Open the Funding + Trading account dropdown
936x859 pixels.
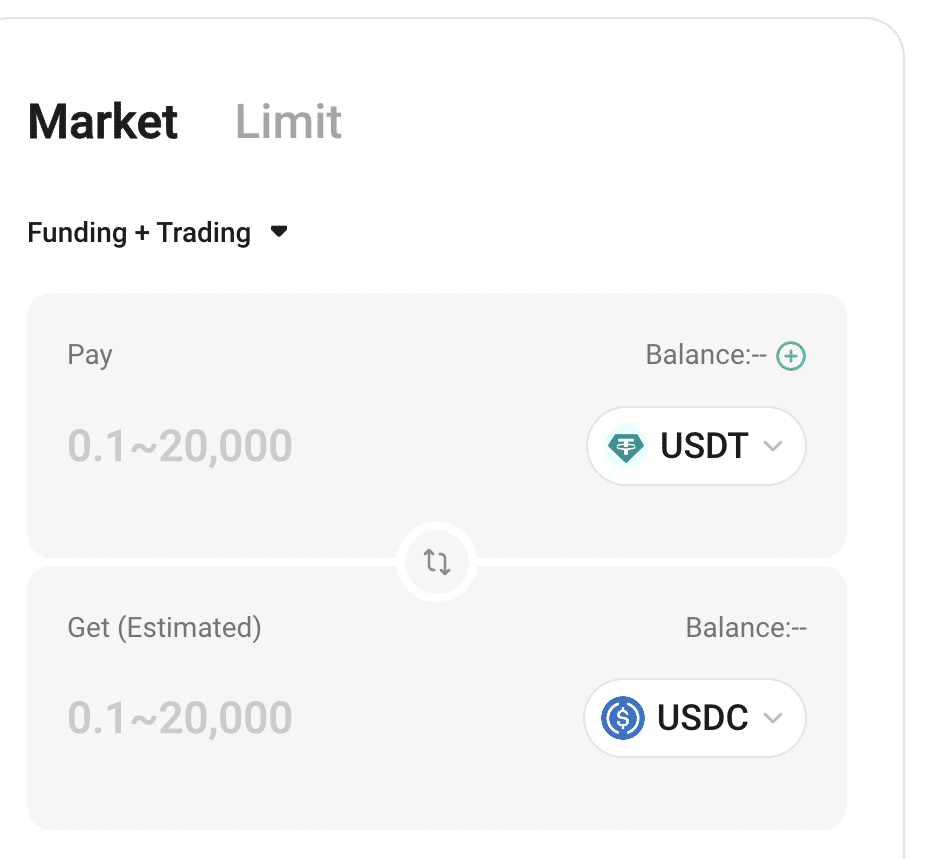[157, 232]
